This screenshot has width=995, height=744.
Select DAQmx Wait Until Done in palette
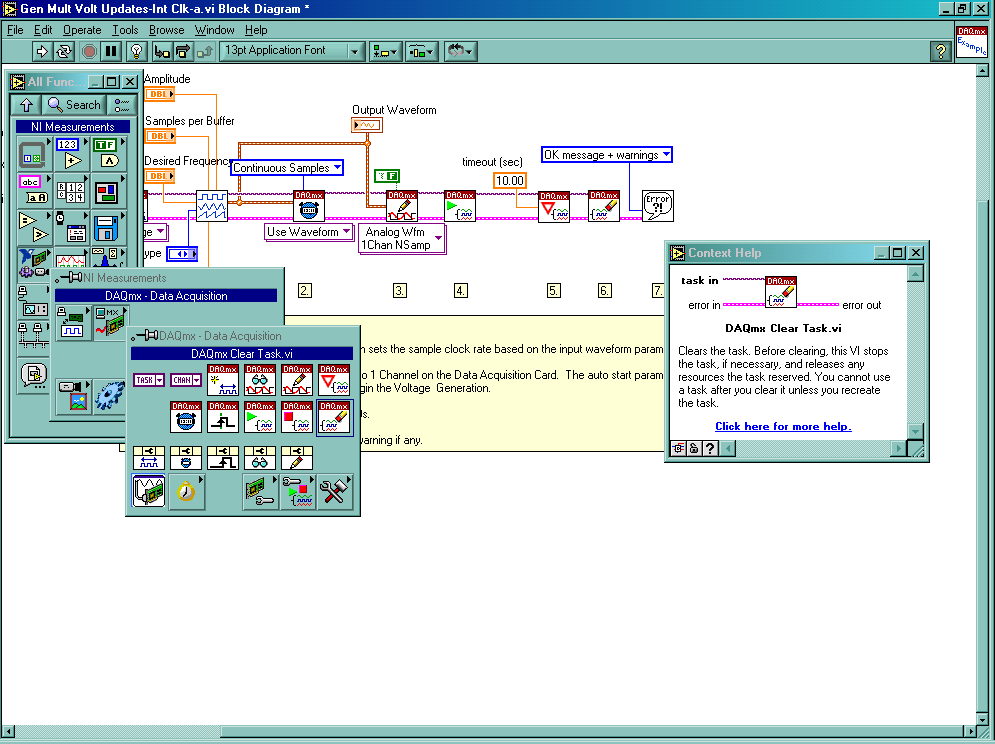(334, 380)
